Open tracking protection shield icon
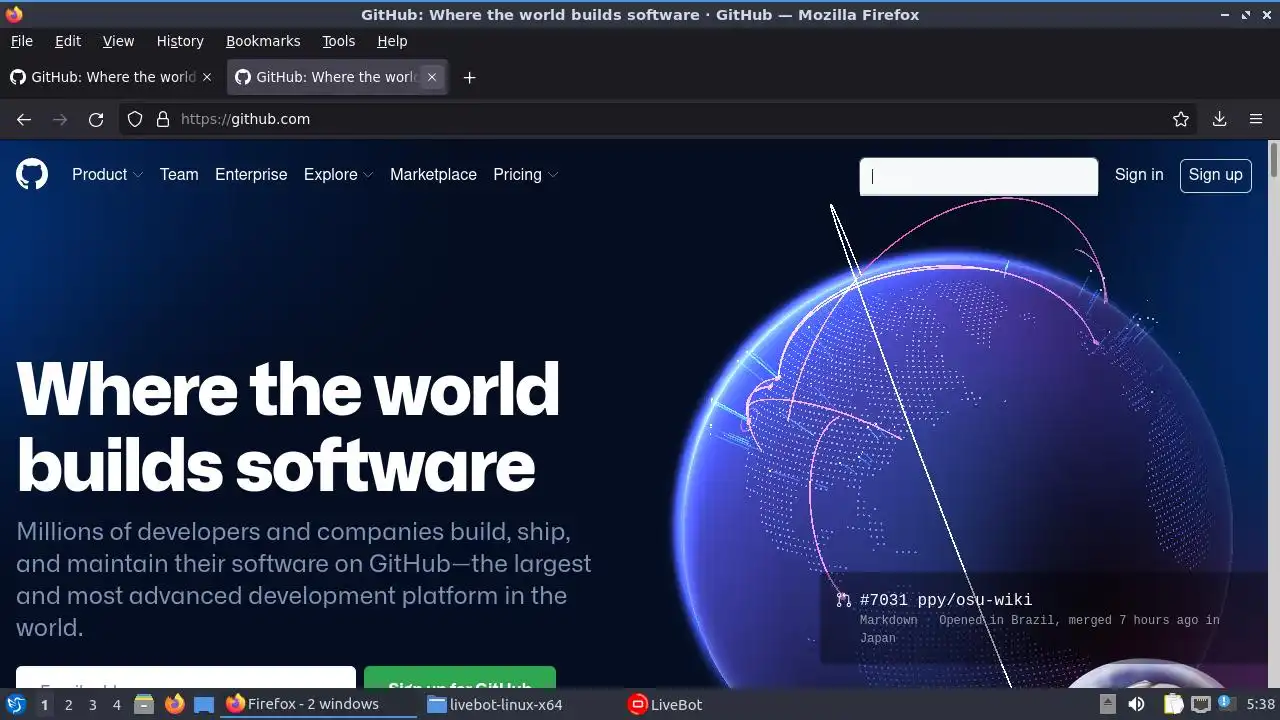Viewport: 1280px width, 720px height. click(x=135, y=119)
